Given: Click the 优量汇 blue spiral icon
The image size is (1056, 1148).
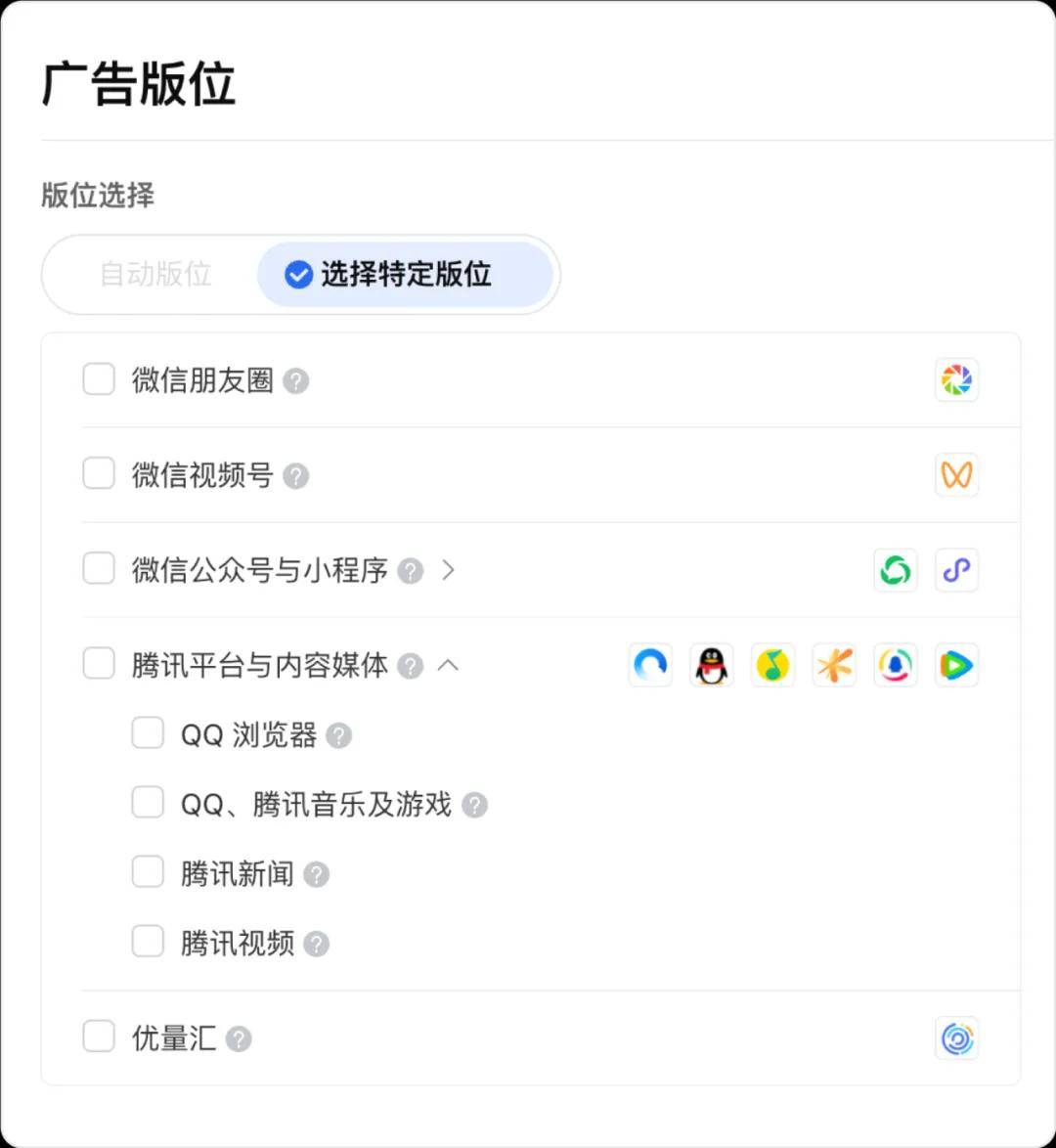Looking at the screenshot, I should [956, 1038].
